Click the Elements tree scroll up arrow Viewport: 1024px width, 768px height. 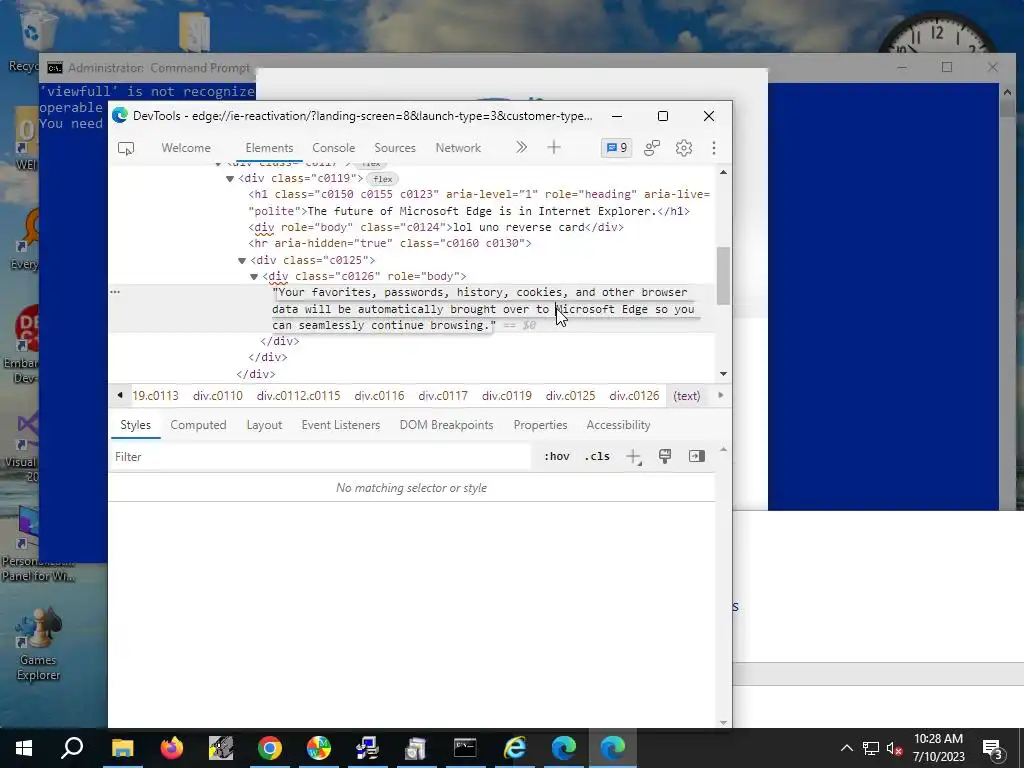coord(724,172)
